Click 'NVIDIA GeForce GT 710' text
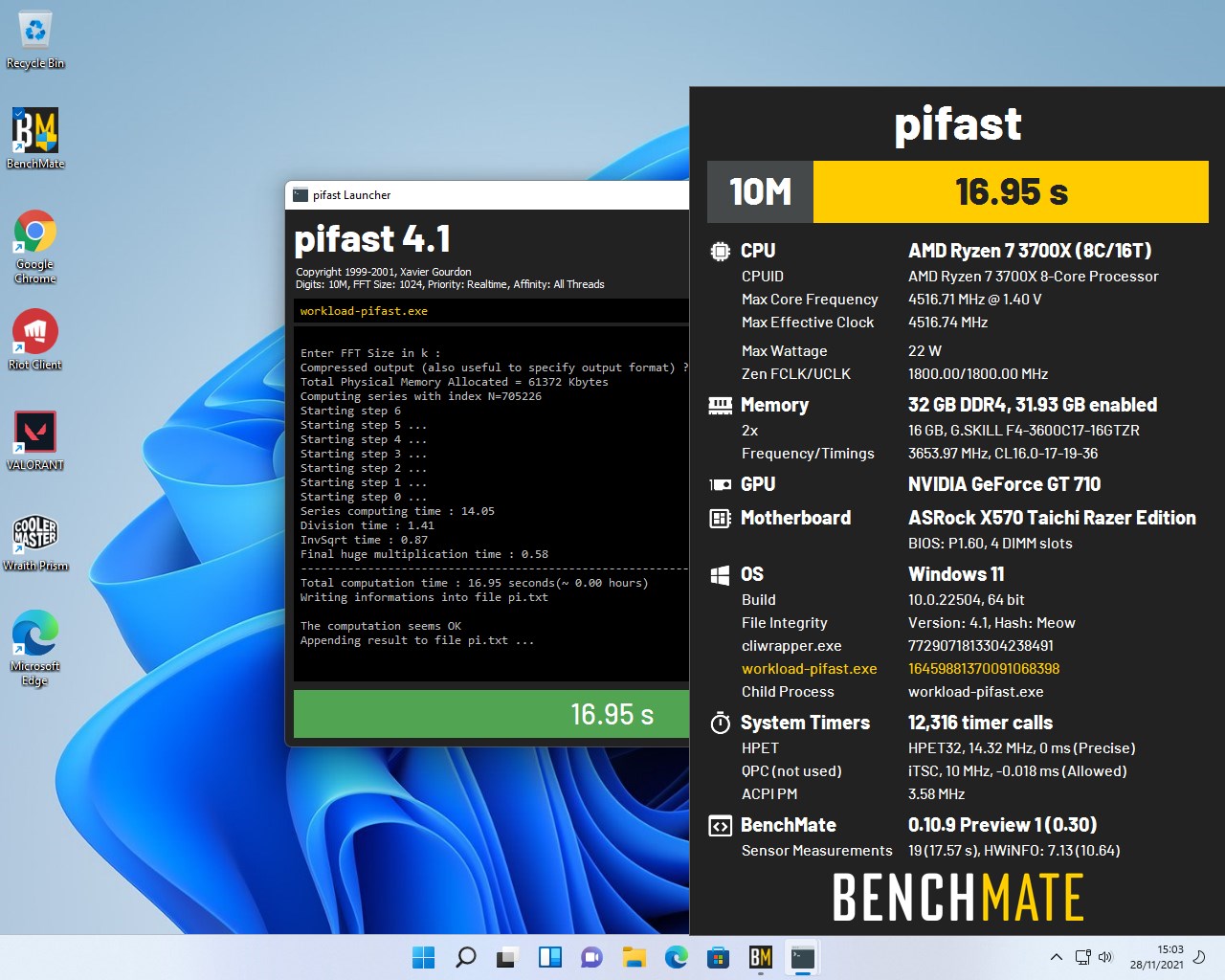The width and height of the screenshot is (1225, 980). [x=1004, y=484]
